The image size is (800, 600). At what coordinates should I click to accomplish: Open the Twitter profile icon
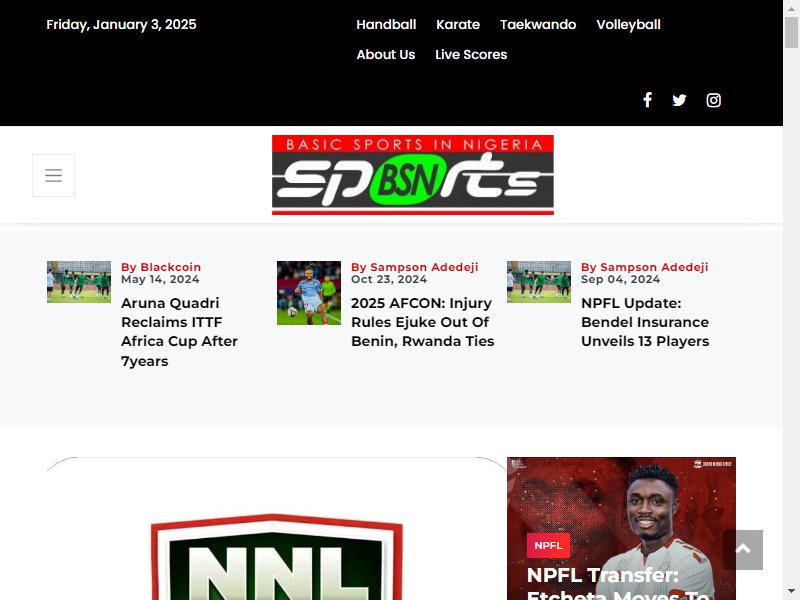point(679,100)
